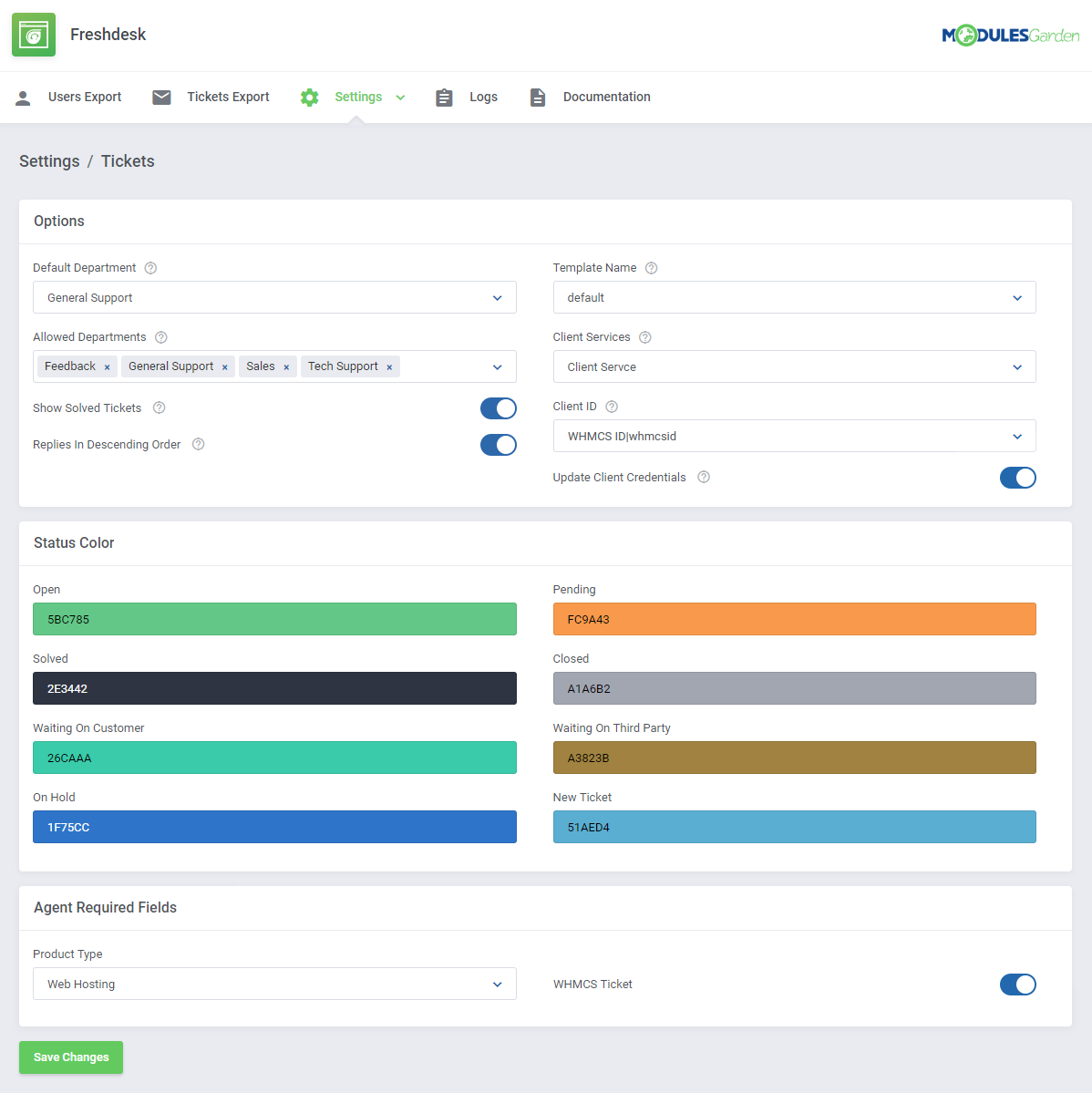
Task: Open the Logs tab
Action: (466, 97)
